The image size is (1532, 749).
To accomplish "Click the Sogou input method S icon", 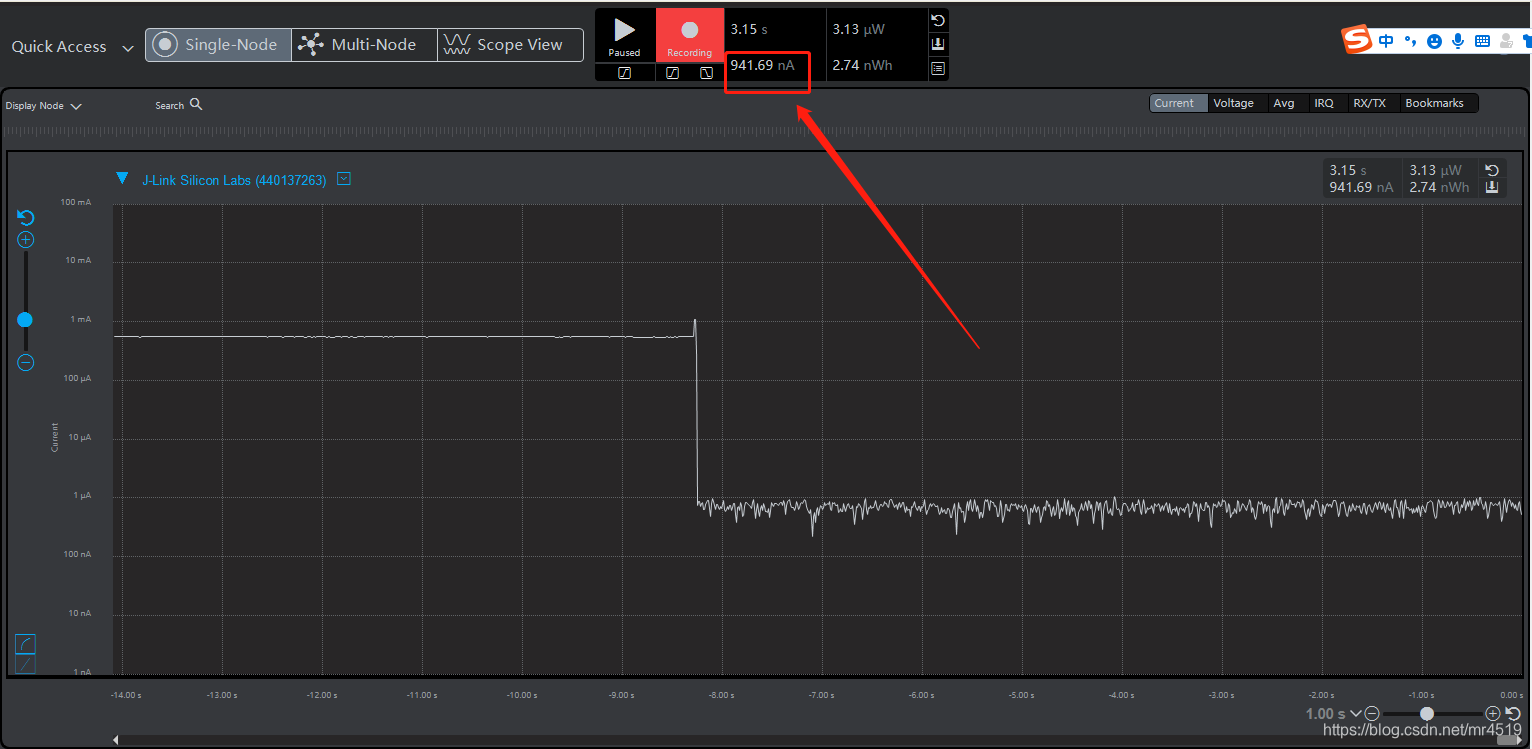I will coord(1356,41).
